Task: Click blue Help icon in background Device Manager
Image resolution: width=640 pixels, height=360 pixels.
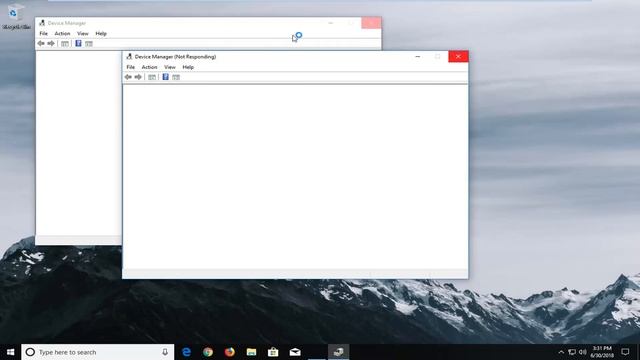Action: click(78, 43)
